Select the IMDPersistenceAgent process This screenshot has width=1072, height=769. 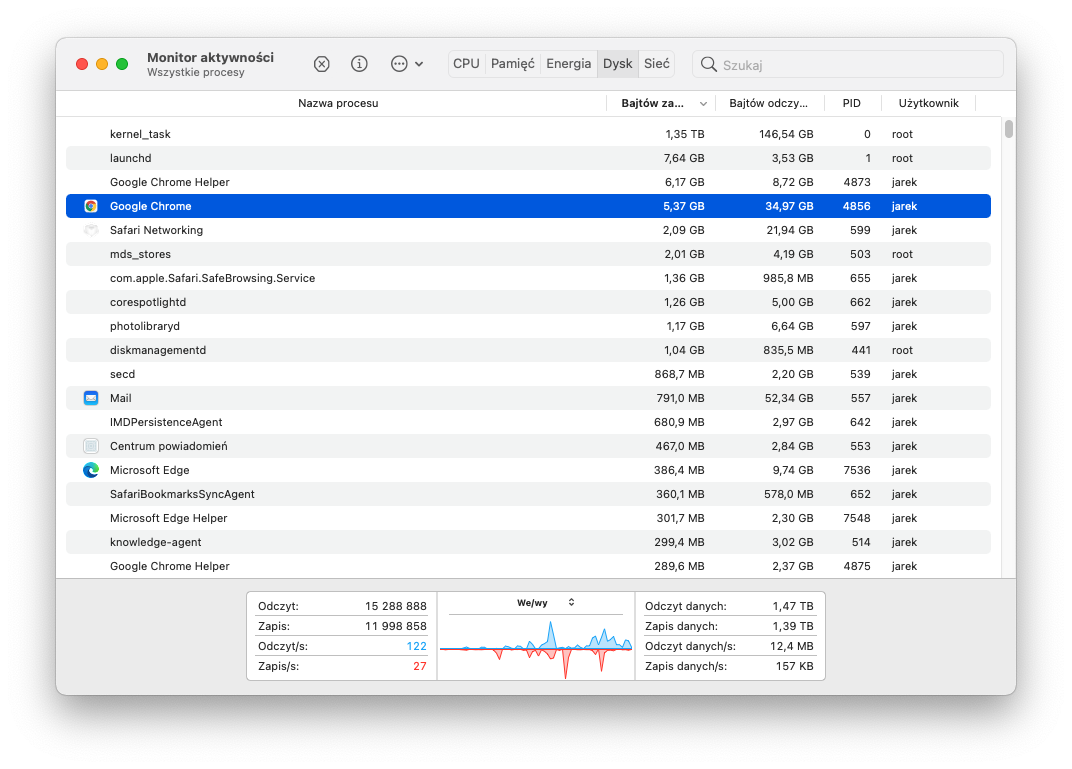(528, 422)
